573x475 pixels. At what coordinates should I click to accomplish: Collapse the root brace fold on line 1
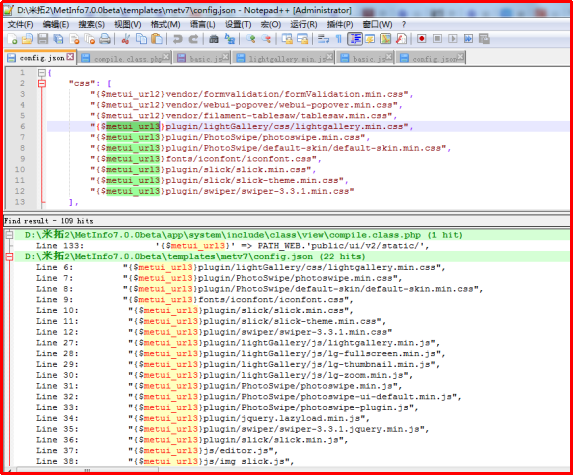(42, 73)
